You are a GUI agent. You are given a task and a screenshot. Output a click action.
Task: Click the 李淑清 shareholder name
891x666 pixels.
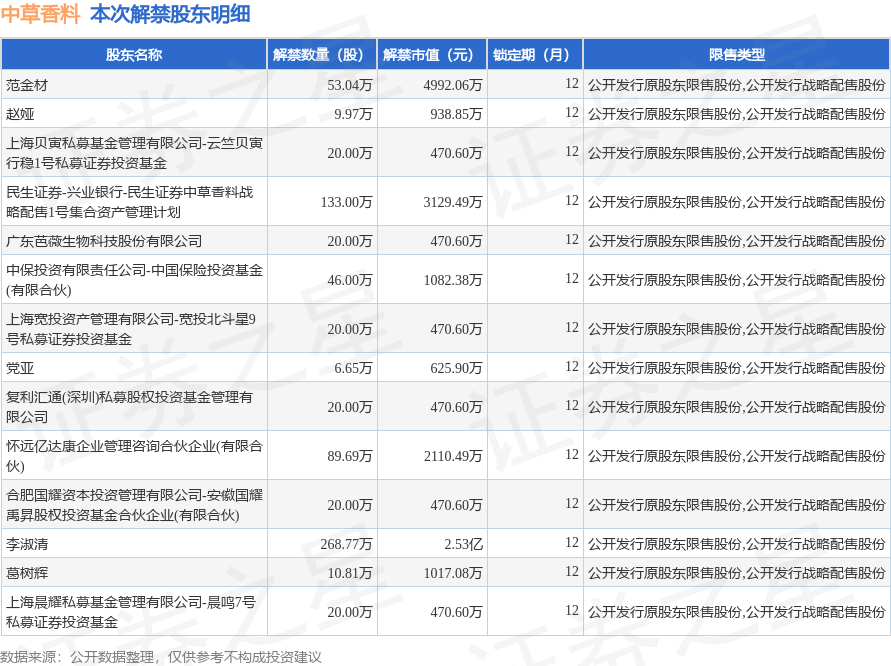(x=26, y=544)
